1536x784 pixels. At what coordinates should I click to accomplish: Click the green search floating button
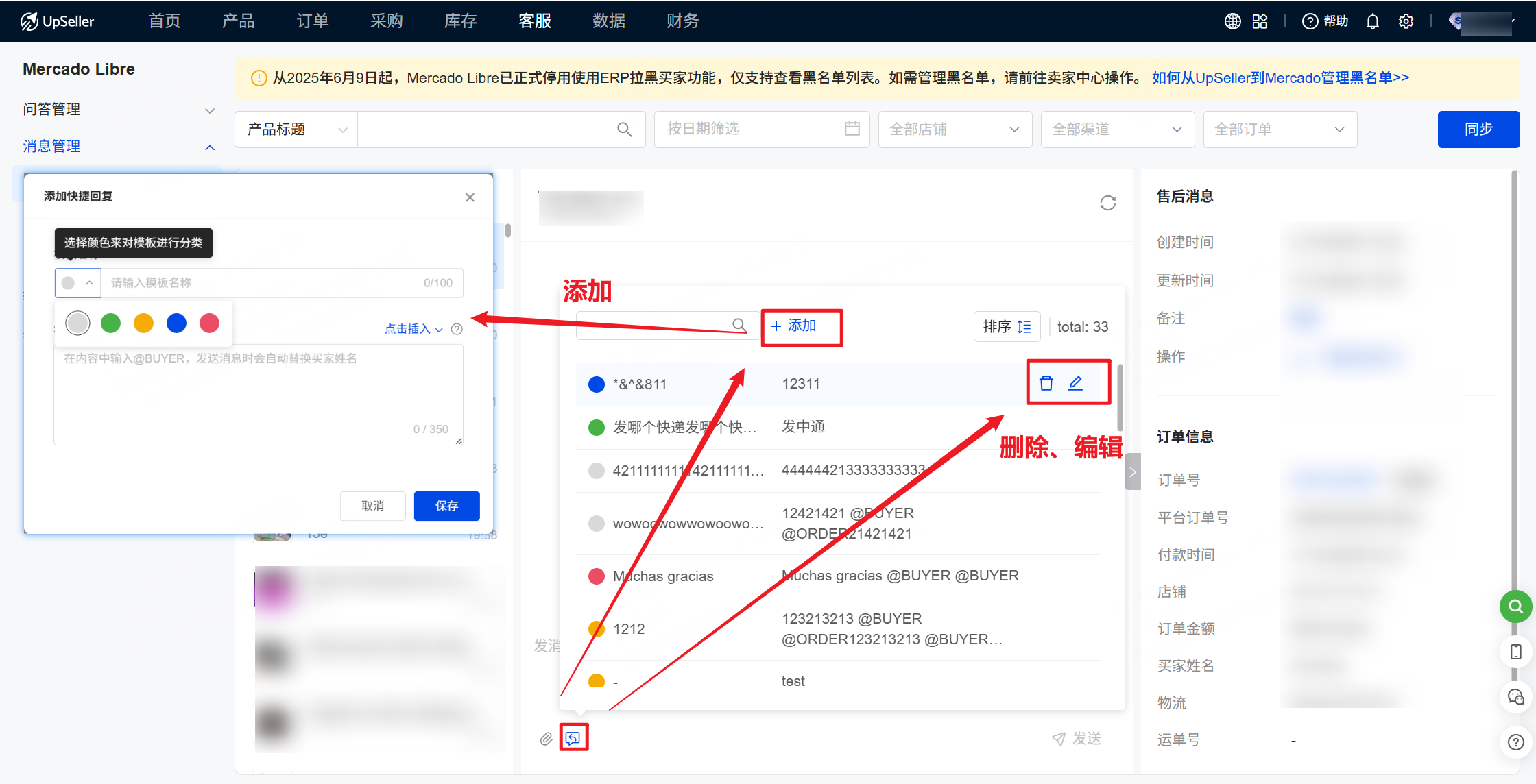pos(1515,607)
